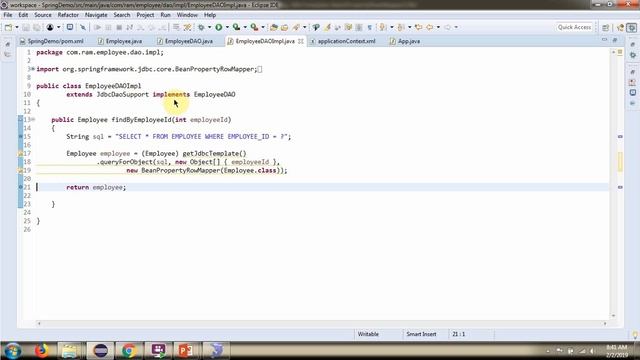Screen dimensions: 640x360
Task: Click the Last Edit Location icon
Action: (418, 27)
